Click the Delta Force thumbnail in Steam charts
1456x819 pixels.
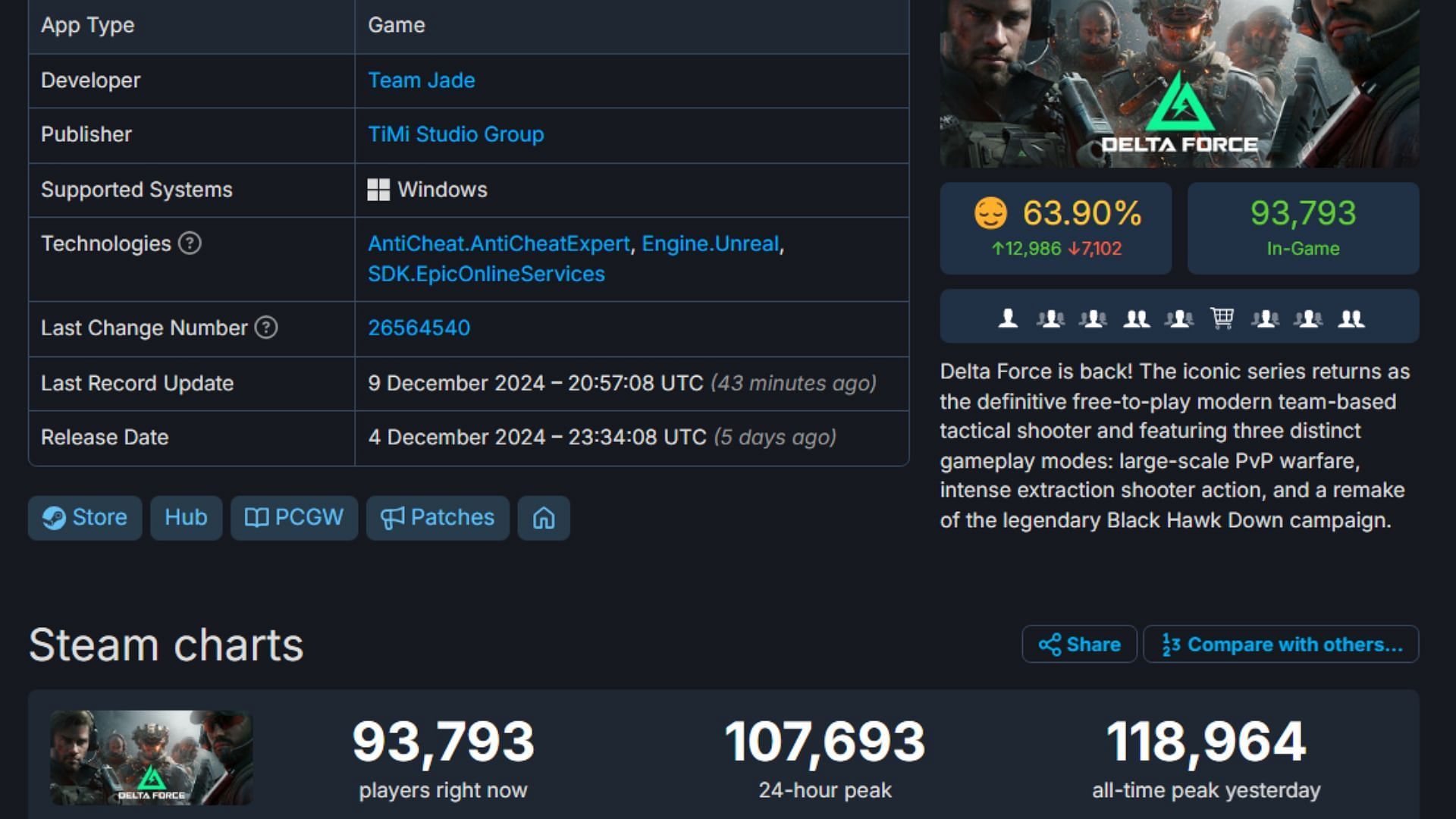click(x=152, y=758)
